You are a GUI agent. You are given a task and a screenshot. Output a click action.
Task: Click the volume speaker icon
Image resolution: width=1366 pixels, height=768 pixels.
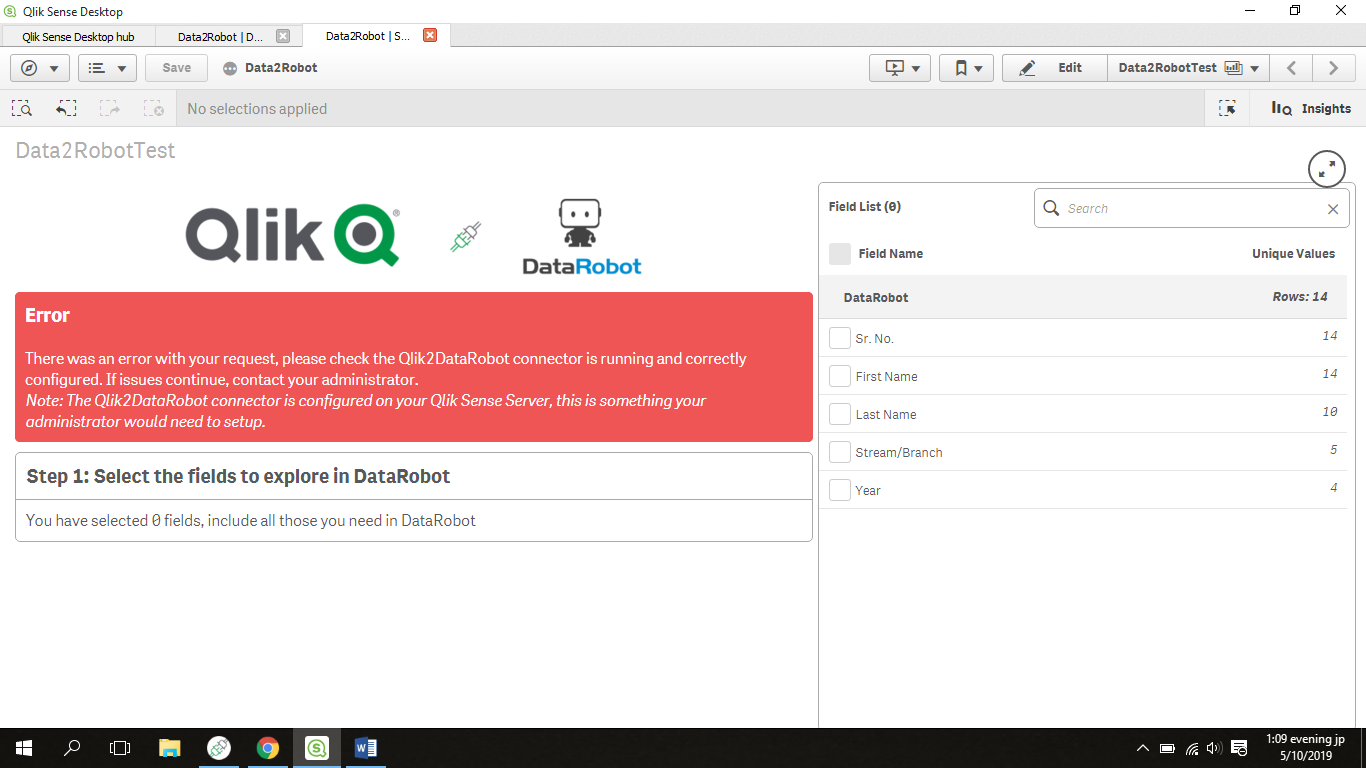point(1215,748)
